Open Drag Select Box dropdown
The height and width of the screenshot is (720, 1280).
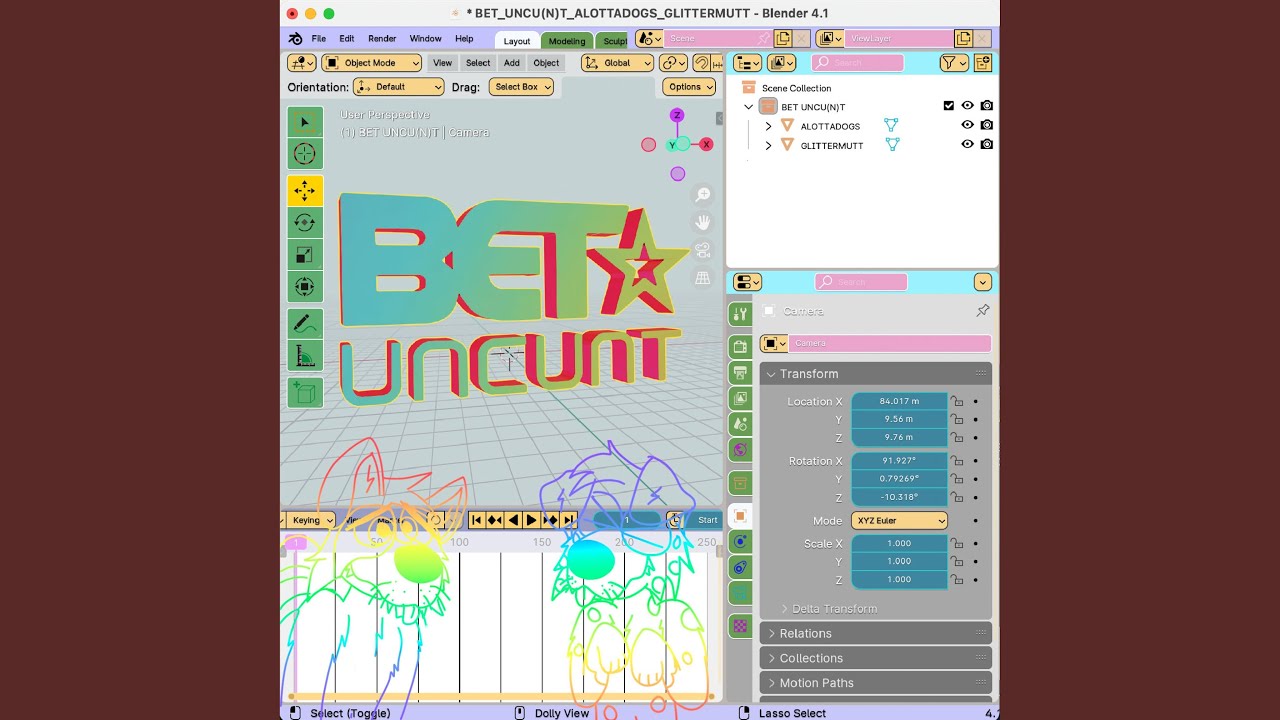[x=522, y=87]
